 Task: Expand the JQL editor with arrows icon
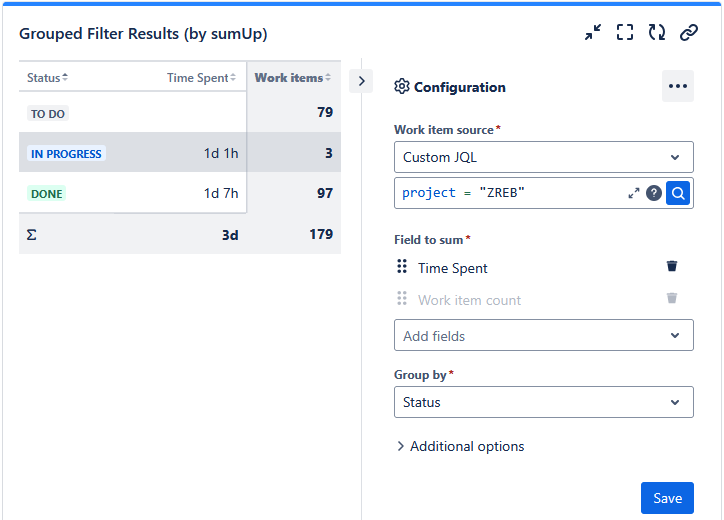click(634, 193)
